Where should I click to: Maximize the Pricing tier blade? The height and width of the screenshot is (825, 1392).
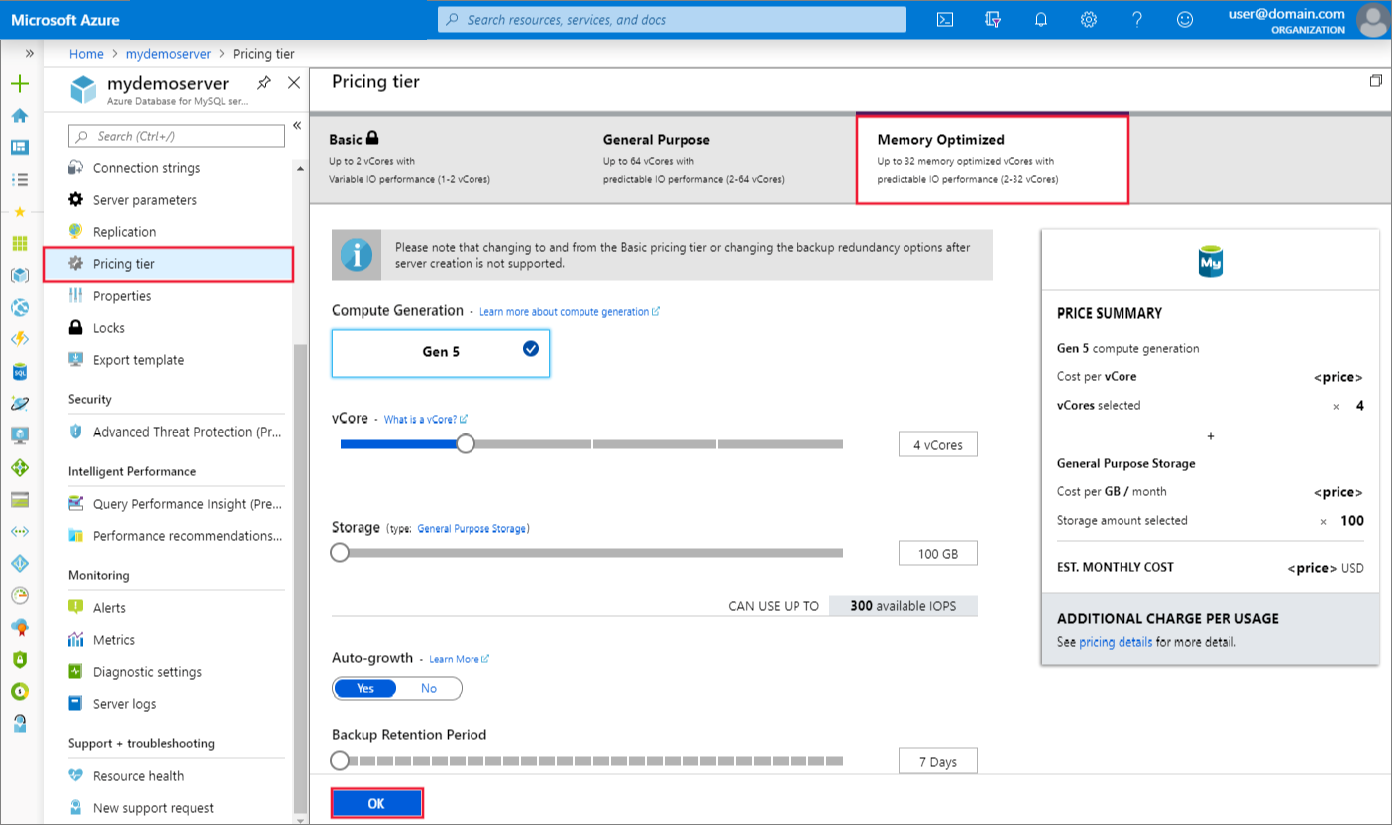1376,81
